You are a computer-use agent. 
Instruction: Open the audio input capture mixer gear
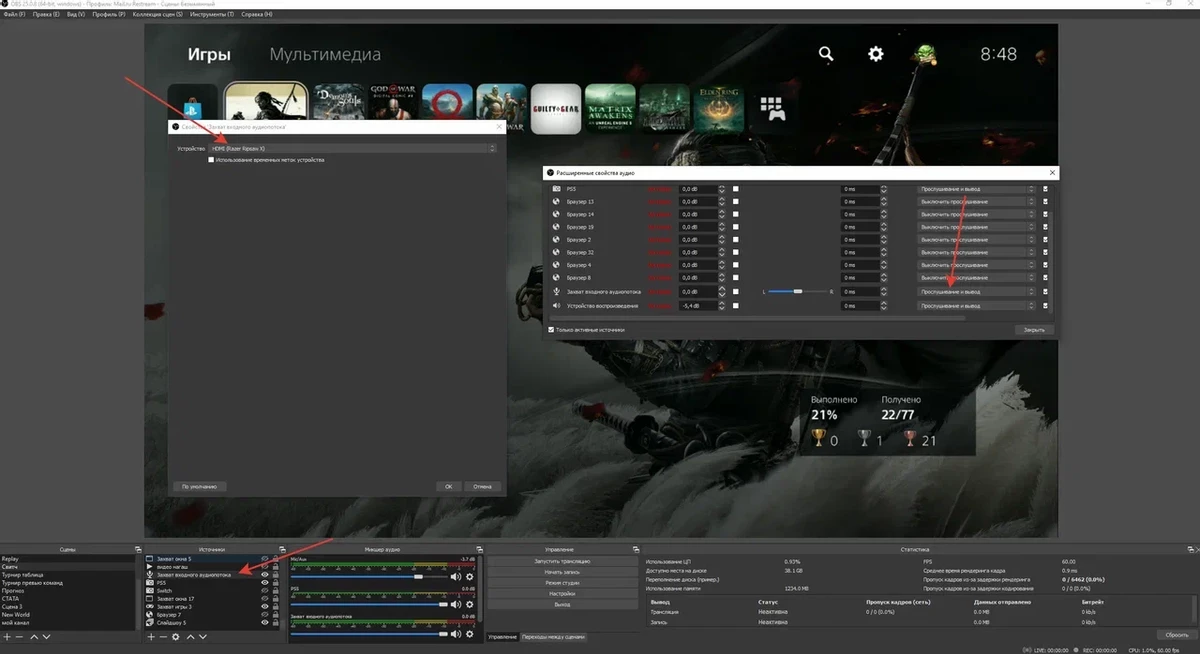pyautogui.click(x=470, y=634)
